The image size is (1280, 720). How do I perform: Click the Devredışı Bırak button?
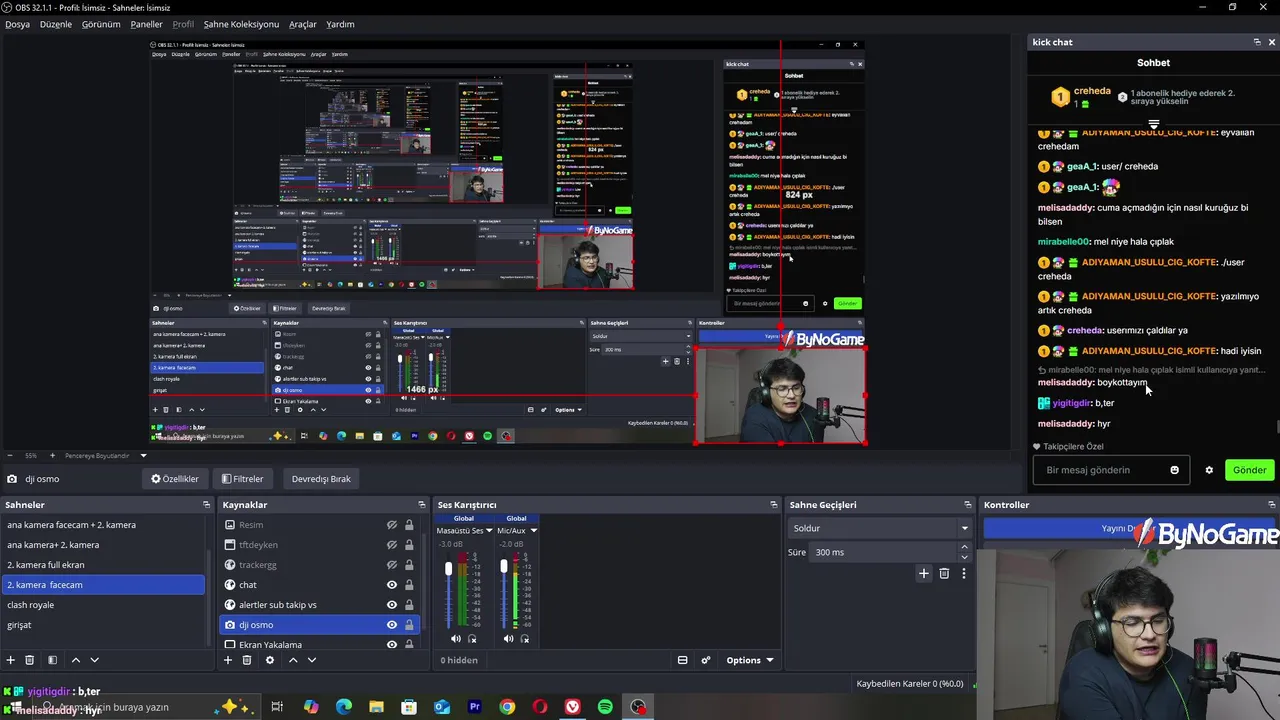321,479
